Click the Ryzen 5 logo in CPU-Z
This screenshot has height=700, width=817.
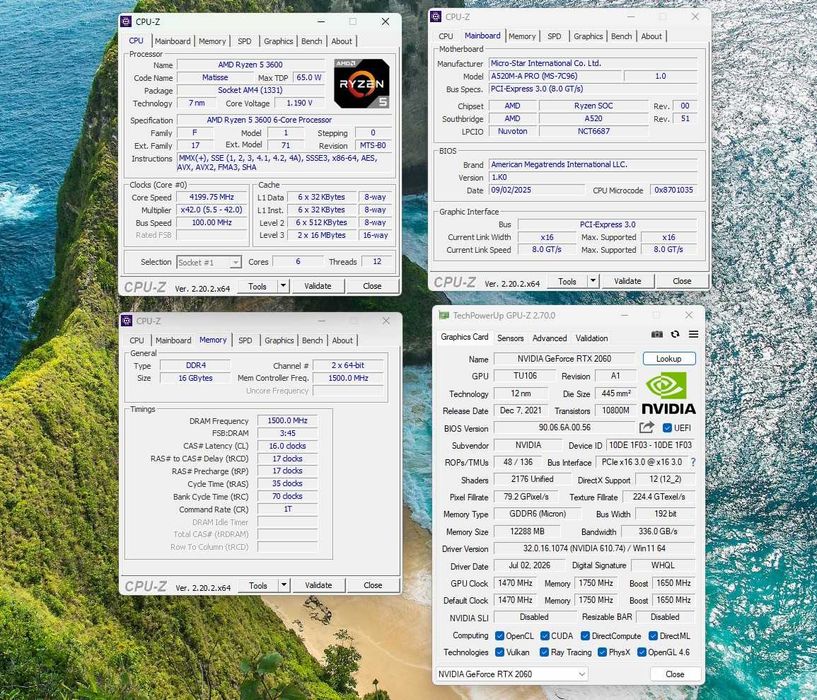362,83
